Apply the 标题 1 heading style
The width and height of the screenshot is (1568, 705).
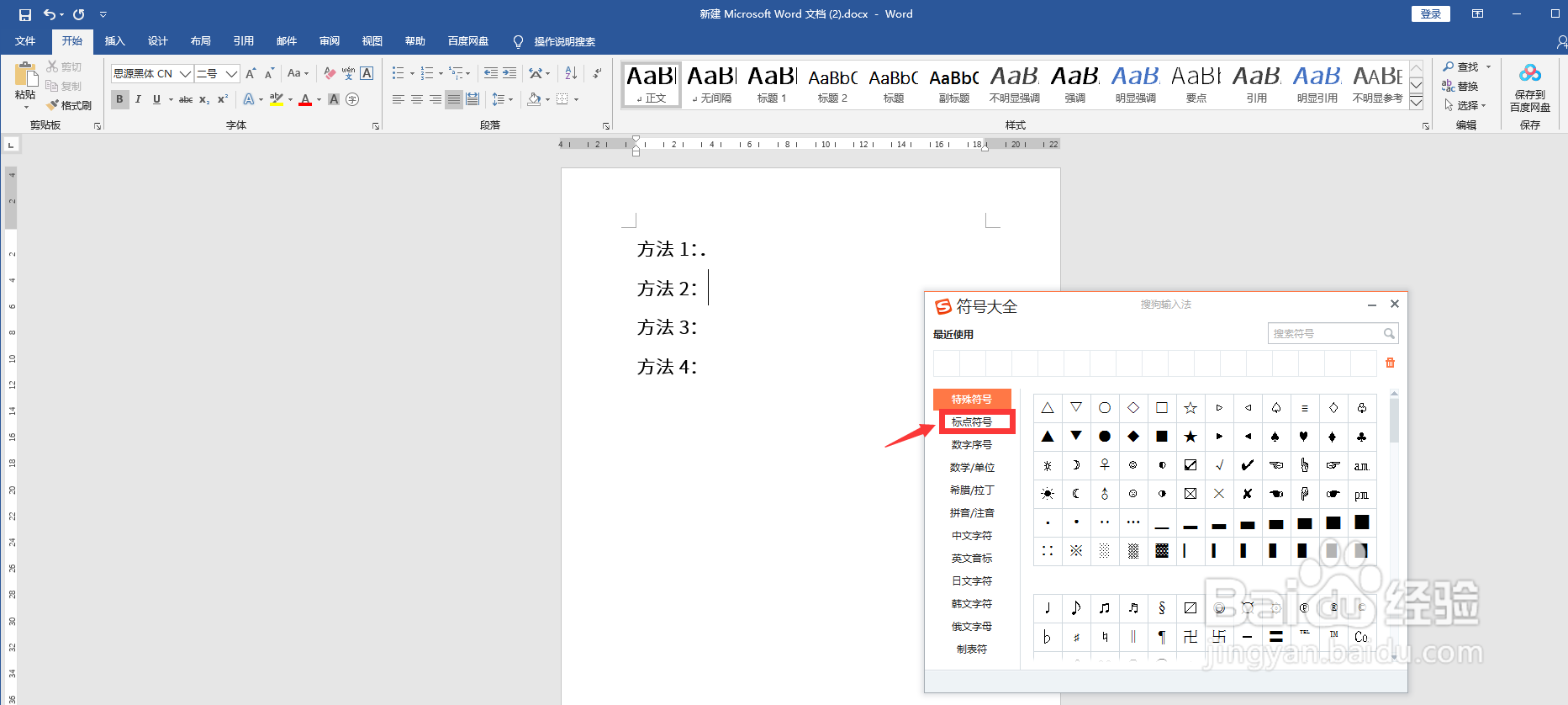[772, 84]
